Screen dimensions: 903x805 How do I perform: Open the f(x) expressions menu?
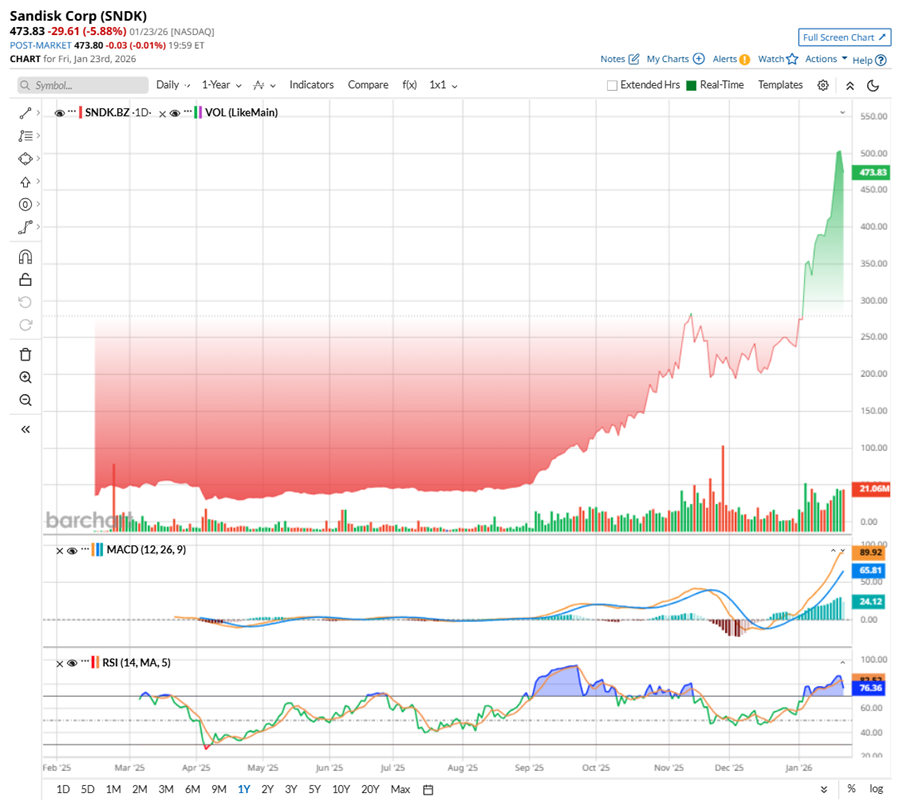point(409,85)
